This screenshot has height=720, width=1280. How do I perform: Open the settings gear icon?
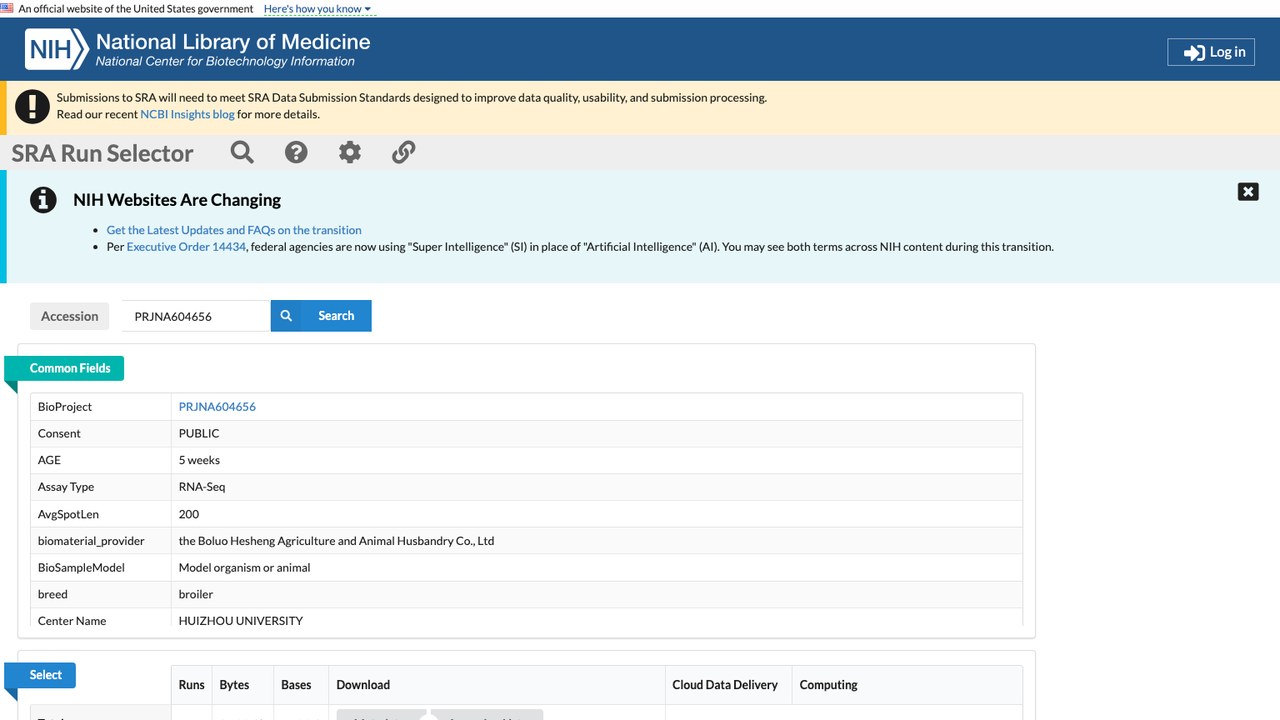[x=349, y=152]
